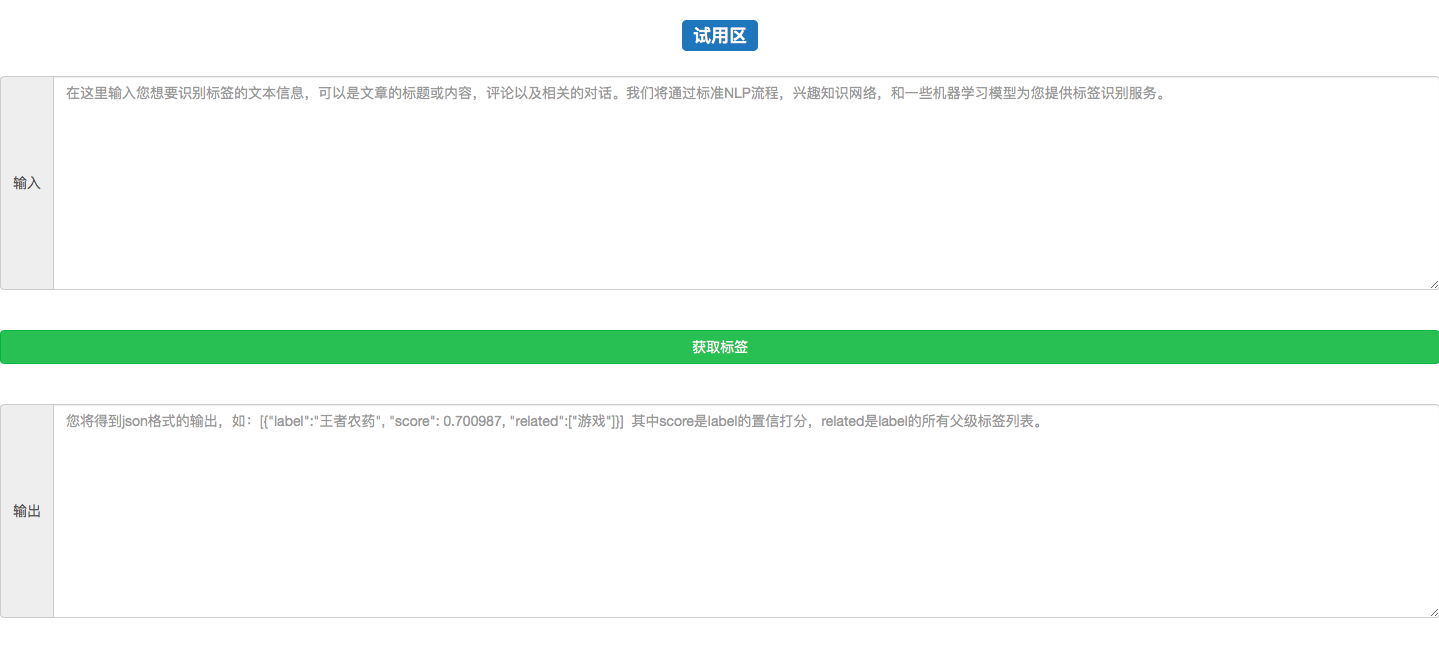This screenshot has height=653, width=1439.
Task: Click the green 获取标签 button
Action: pyautogui.click(x=719, y=347)
